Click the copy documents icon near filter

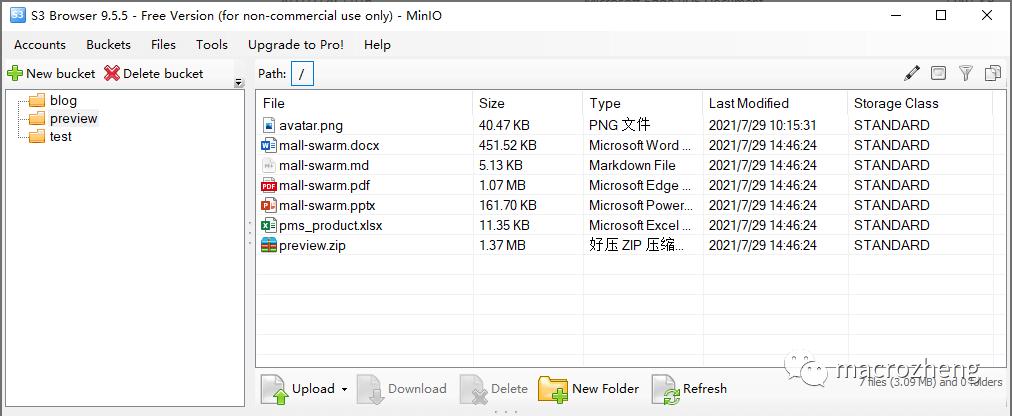pyautogui.click(x=993, y=73)
